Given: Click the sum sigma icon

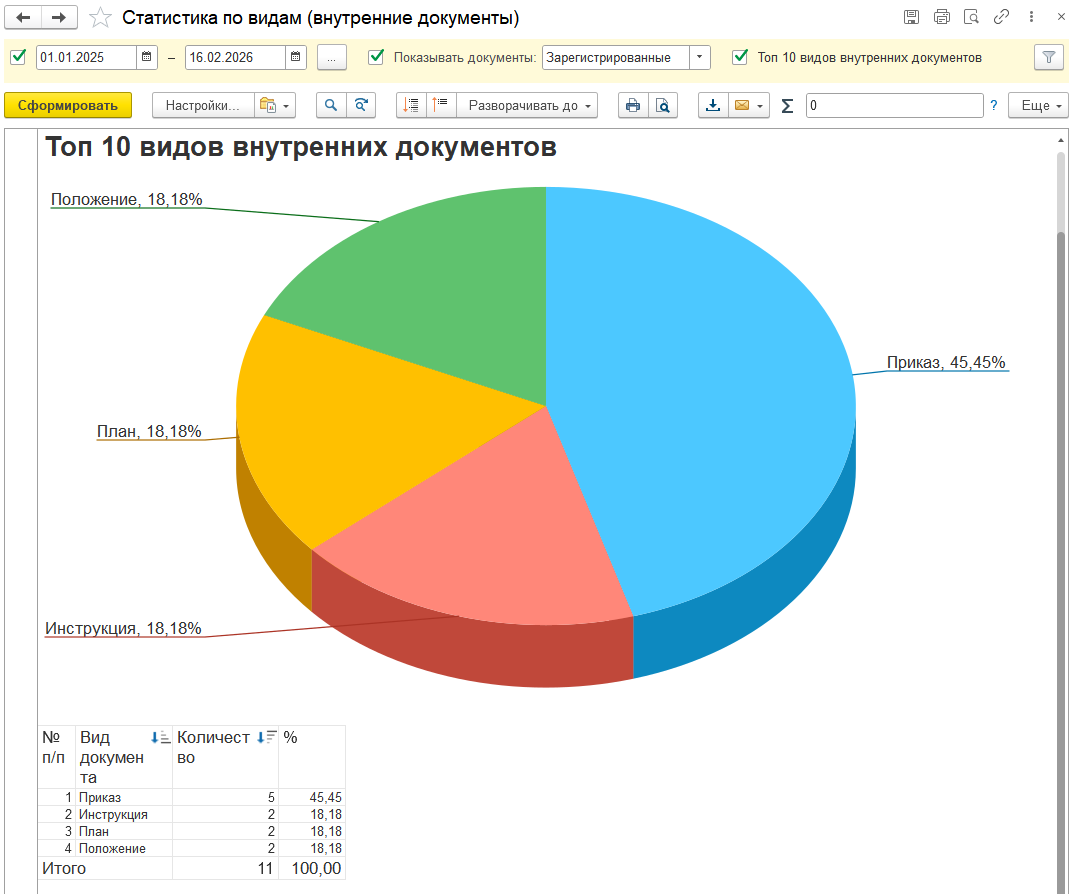Looking at the screenshot, I should (x=787, y=106).
